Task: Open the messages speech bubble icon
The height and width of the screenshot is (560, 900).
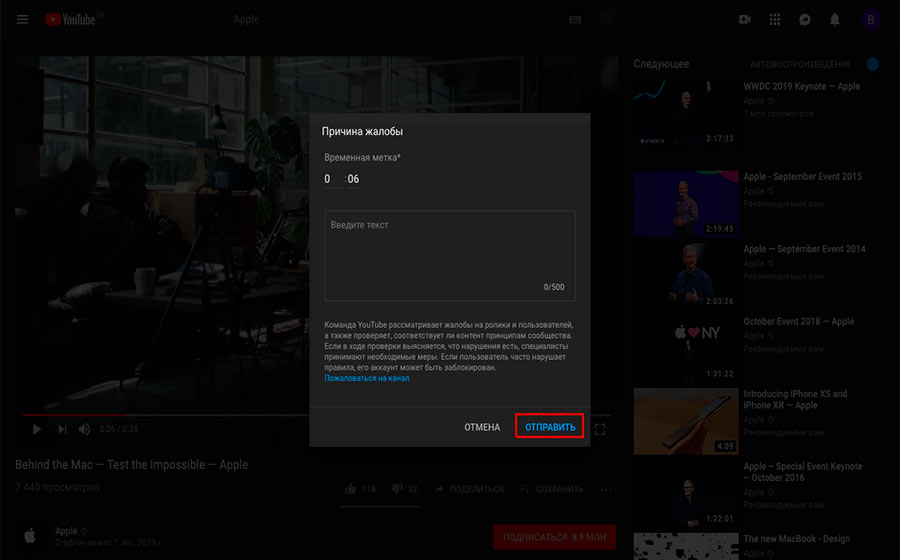Action: [x=805, y=20]
